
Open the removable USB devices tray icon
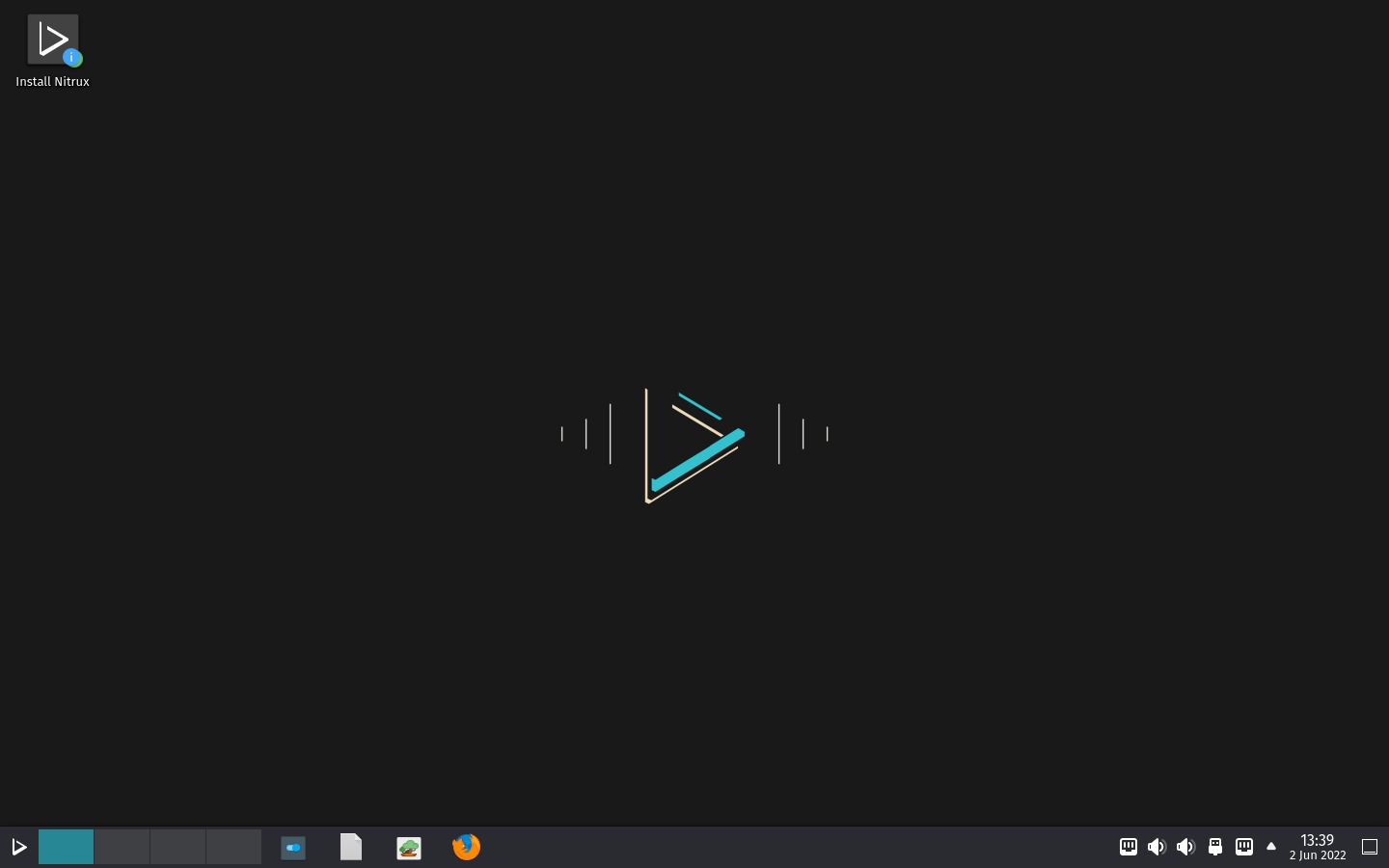[1215, 847]
